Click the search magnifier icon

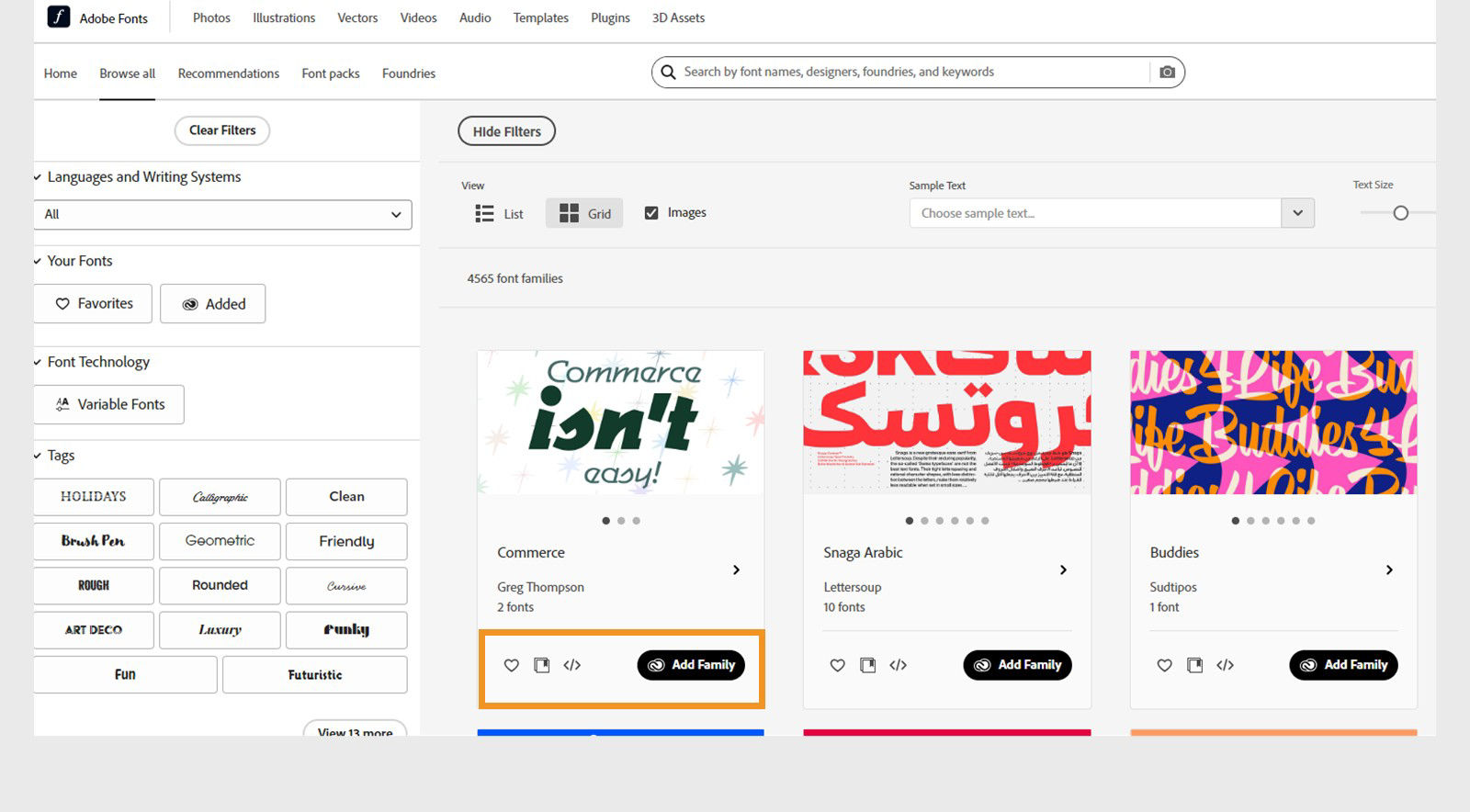pyautogui.click(x=668, y=72)
